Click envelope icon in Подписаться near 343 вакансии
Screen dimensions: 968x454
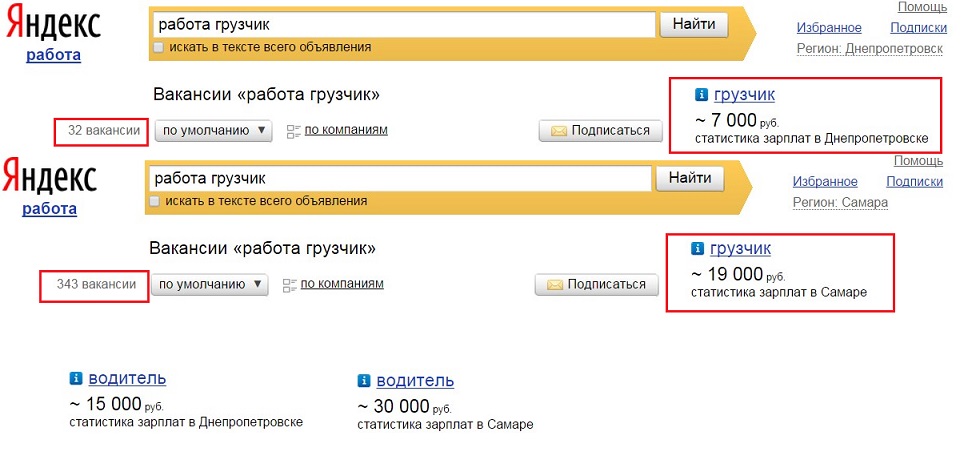(x=554, y=285)
